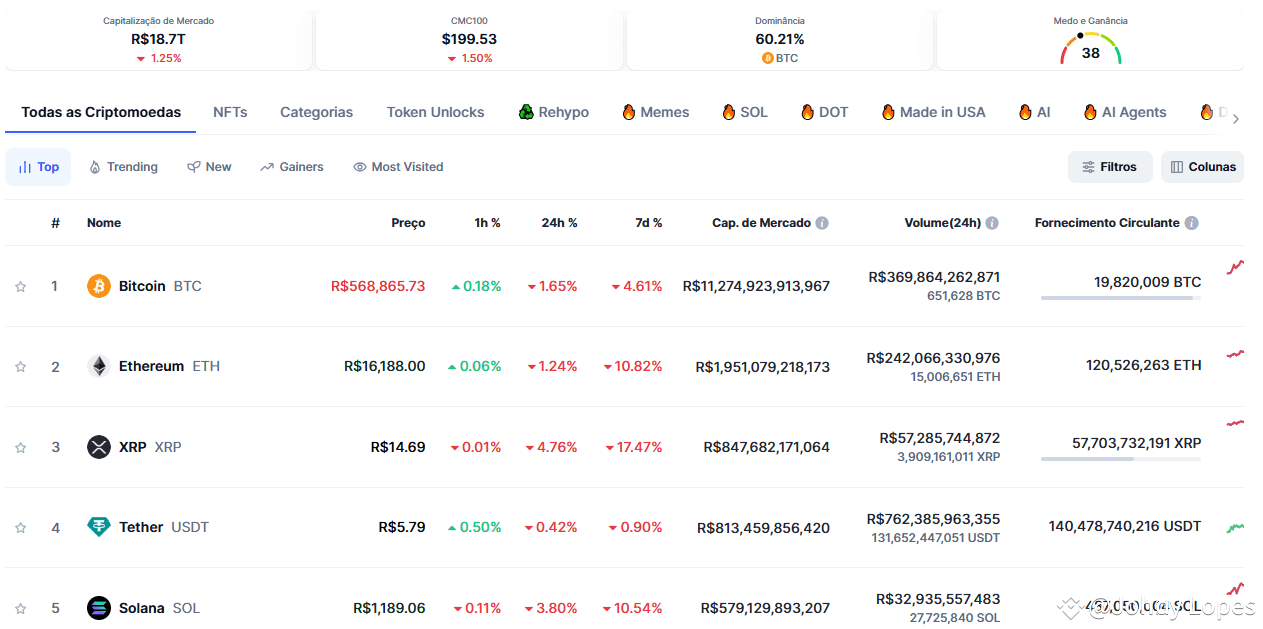
Task: Click the XRP circulating supply bar
Action: coord(1121,459)
